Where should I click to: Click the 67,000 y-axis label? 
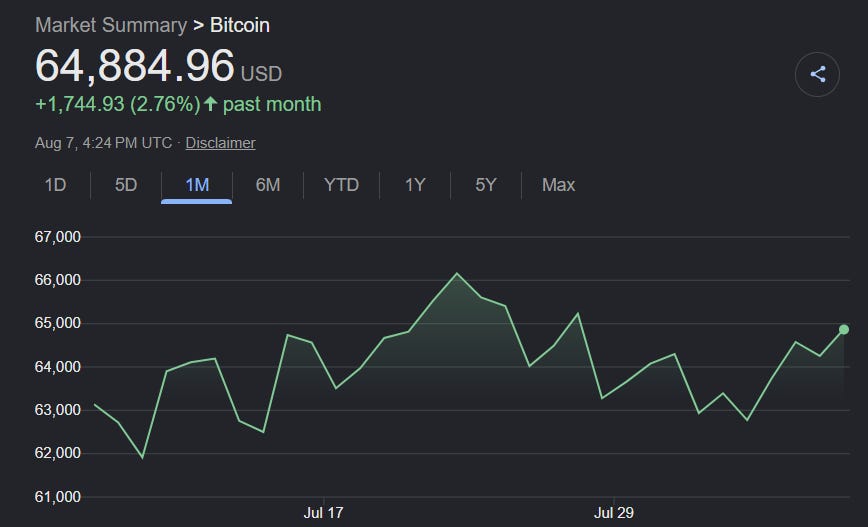[58, 237]
